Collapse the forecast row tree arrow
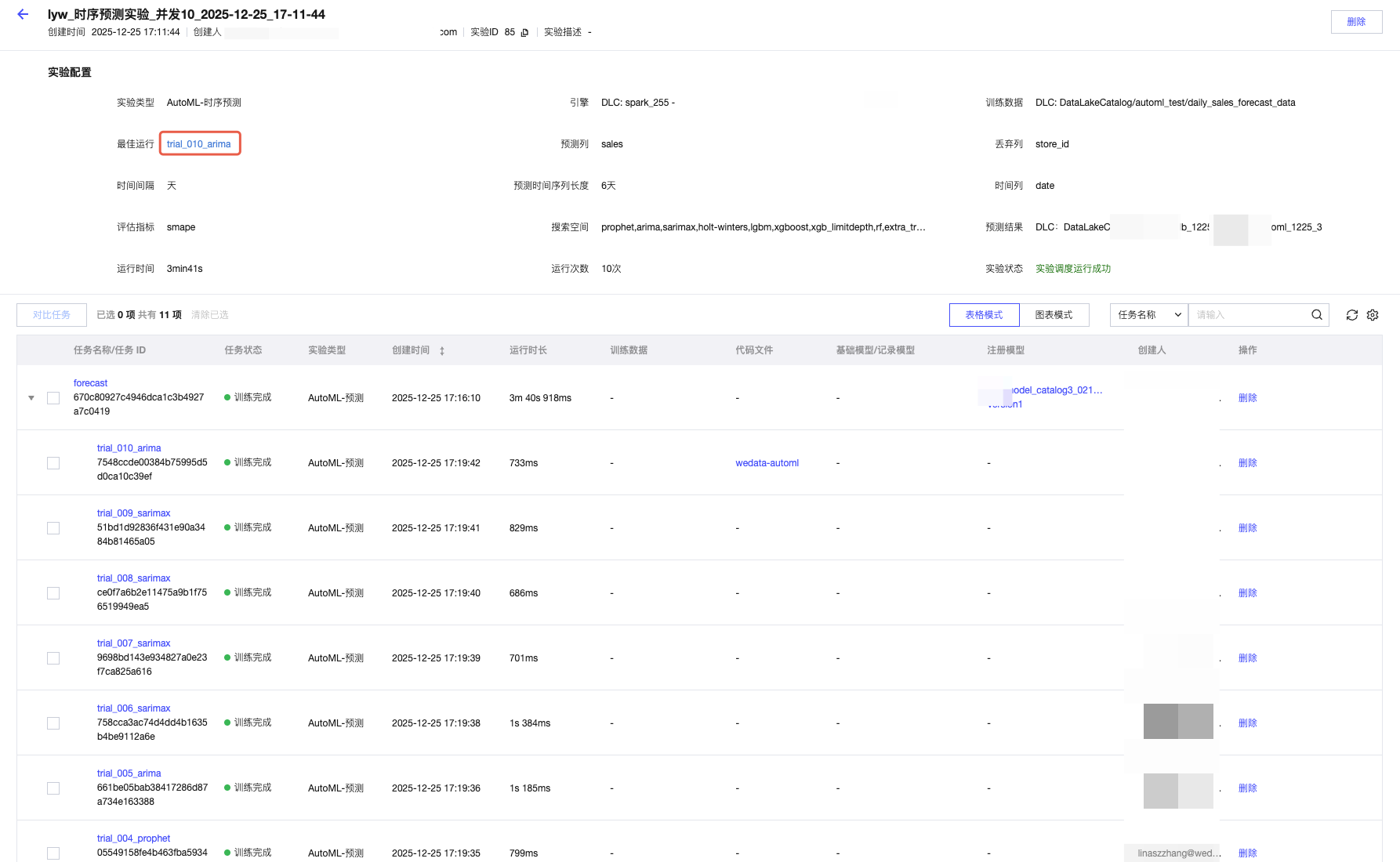The height and width of the screenshot is (862, 1400). 31,398
